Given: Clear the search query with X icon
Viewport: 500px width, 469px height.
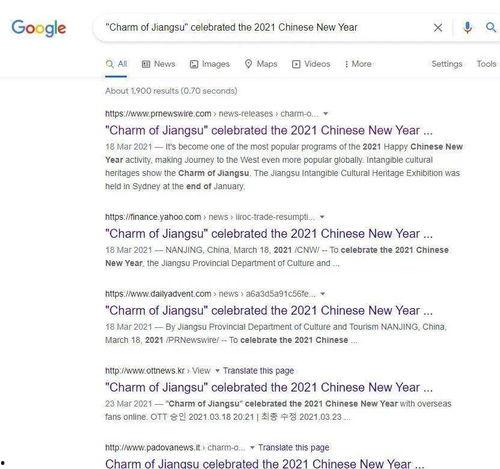Looking at the screenshot, I should [x=438, y=28].
